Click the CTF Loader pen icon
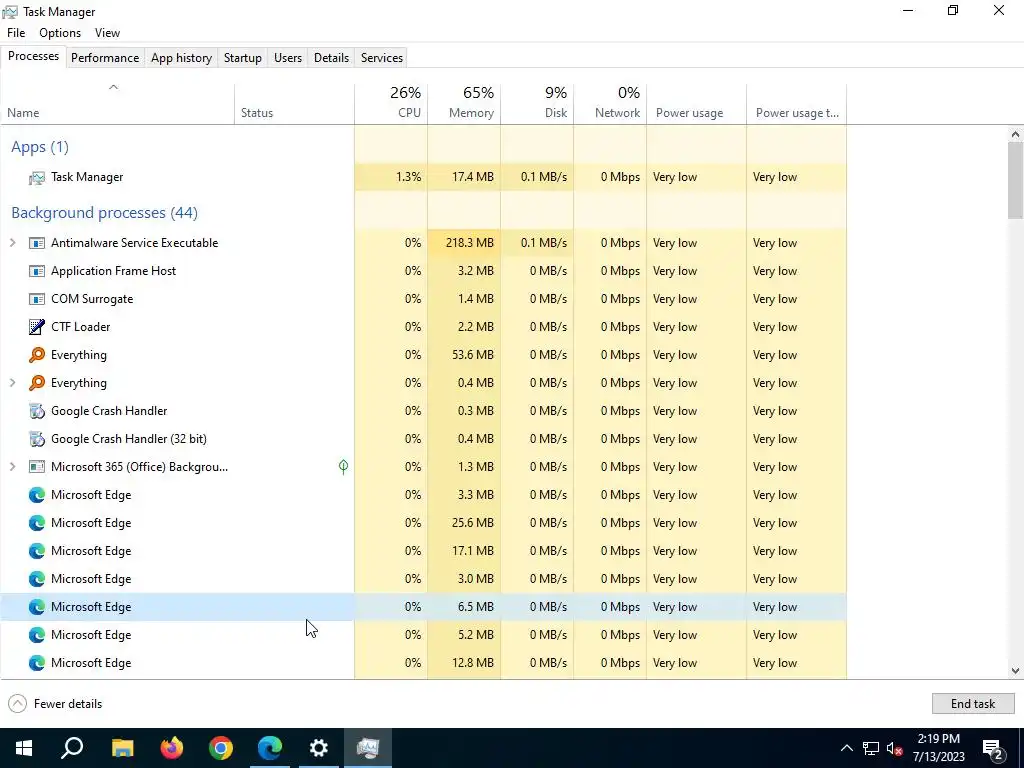This screenshot has width=1024, height=768. click(x=37, y=327)
